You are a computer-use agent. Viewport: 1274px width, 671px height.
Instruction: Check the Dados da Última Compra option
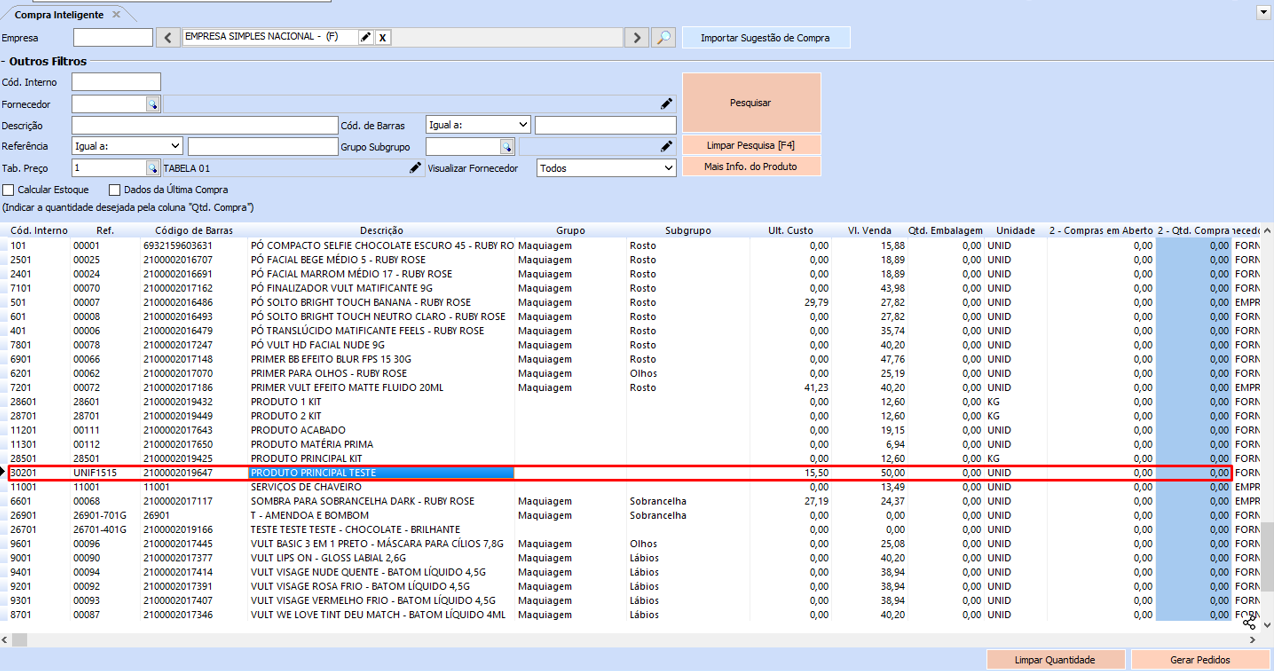tap(115, 190)
